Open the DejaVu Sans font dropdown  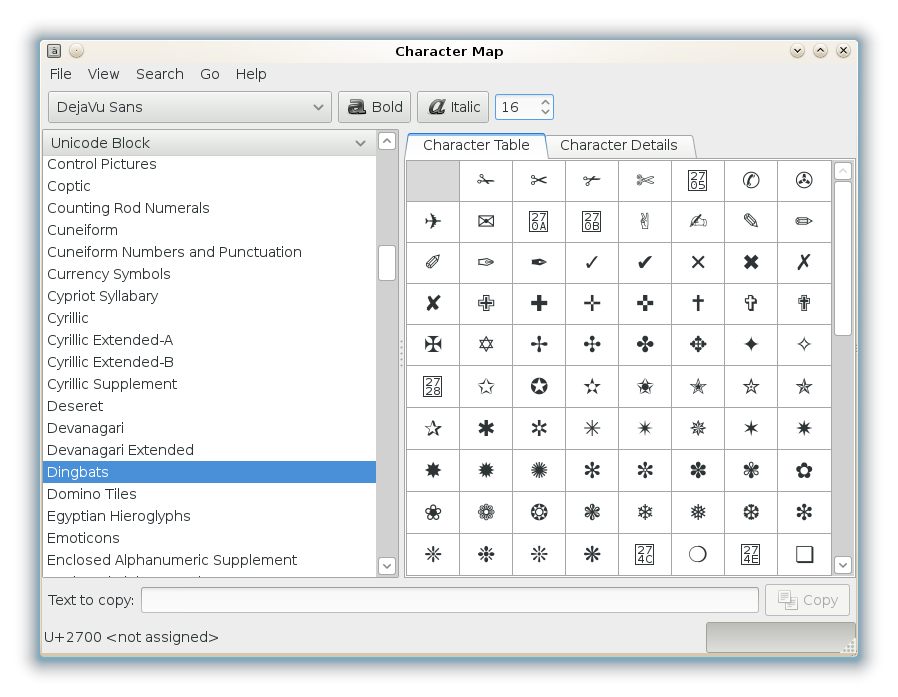[189, 107]
